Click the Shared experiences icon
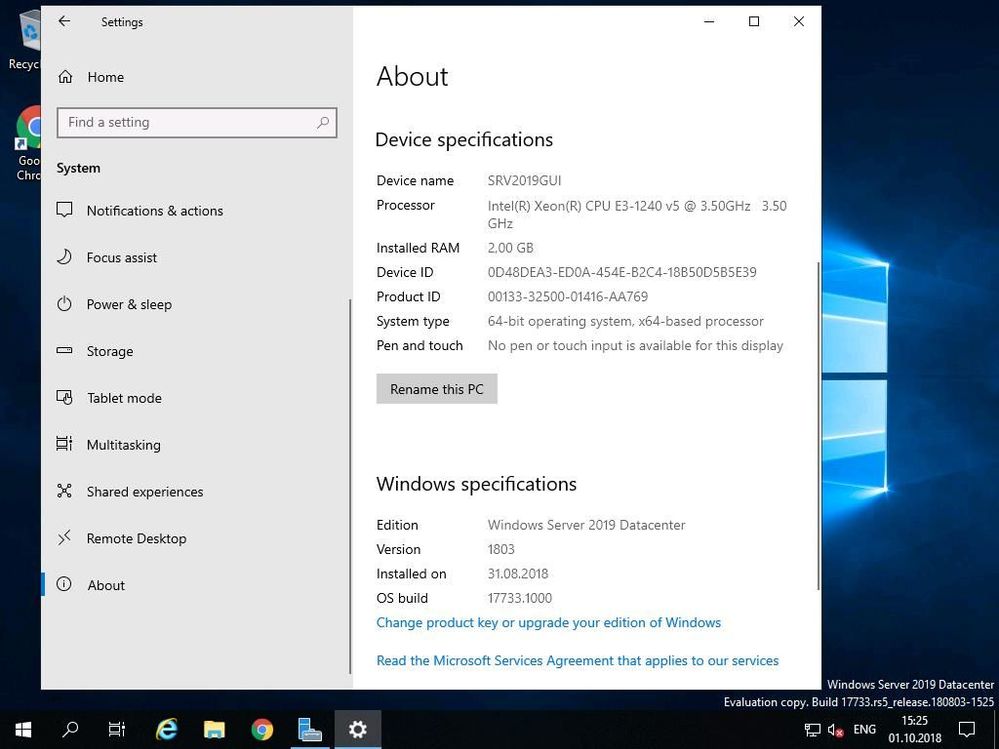This screenshot has height=749, width=999. click(64, 490)
